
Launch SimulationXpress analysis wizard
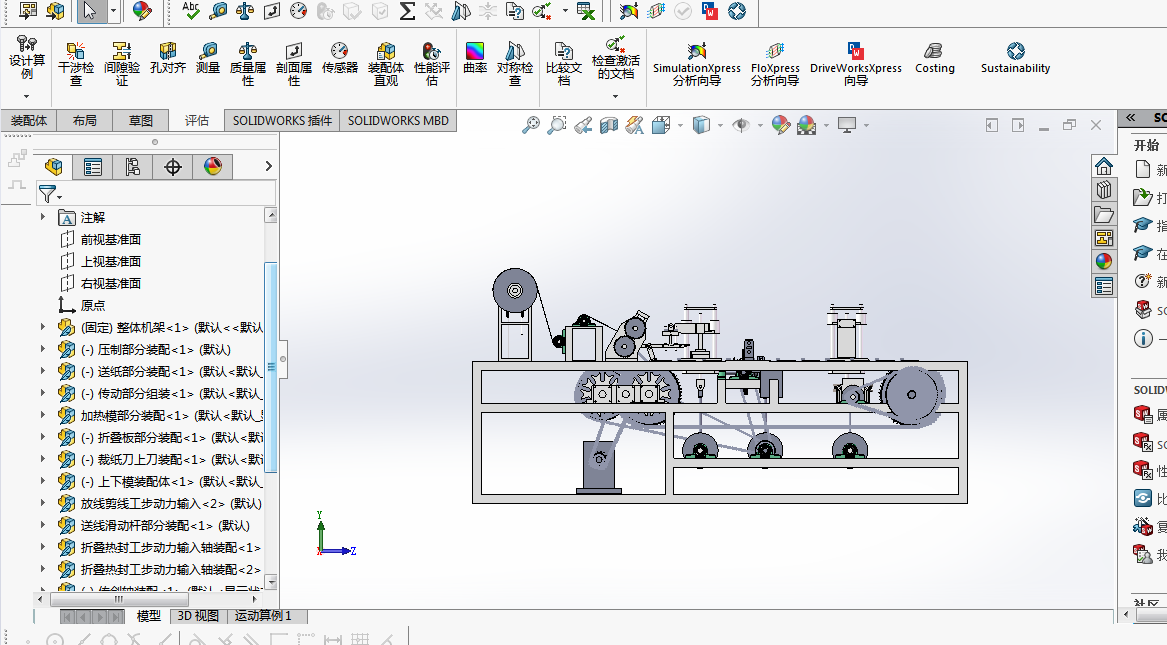(x=697, y=64)
